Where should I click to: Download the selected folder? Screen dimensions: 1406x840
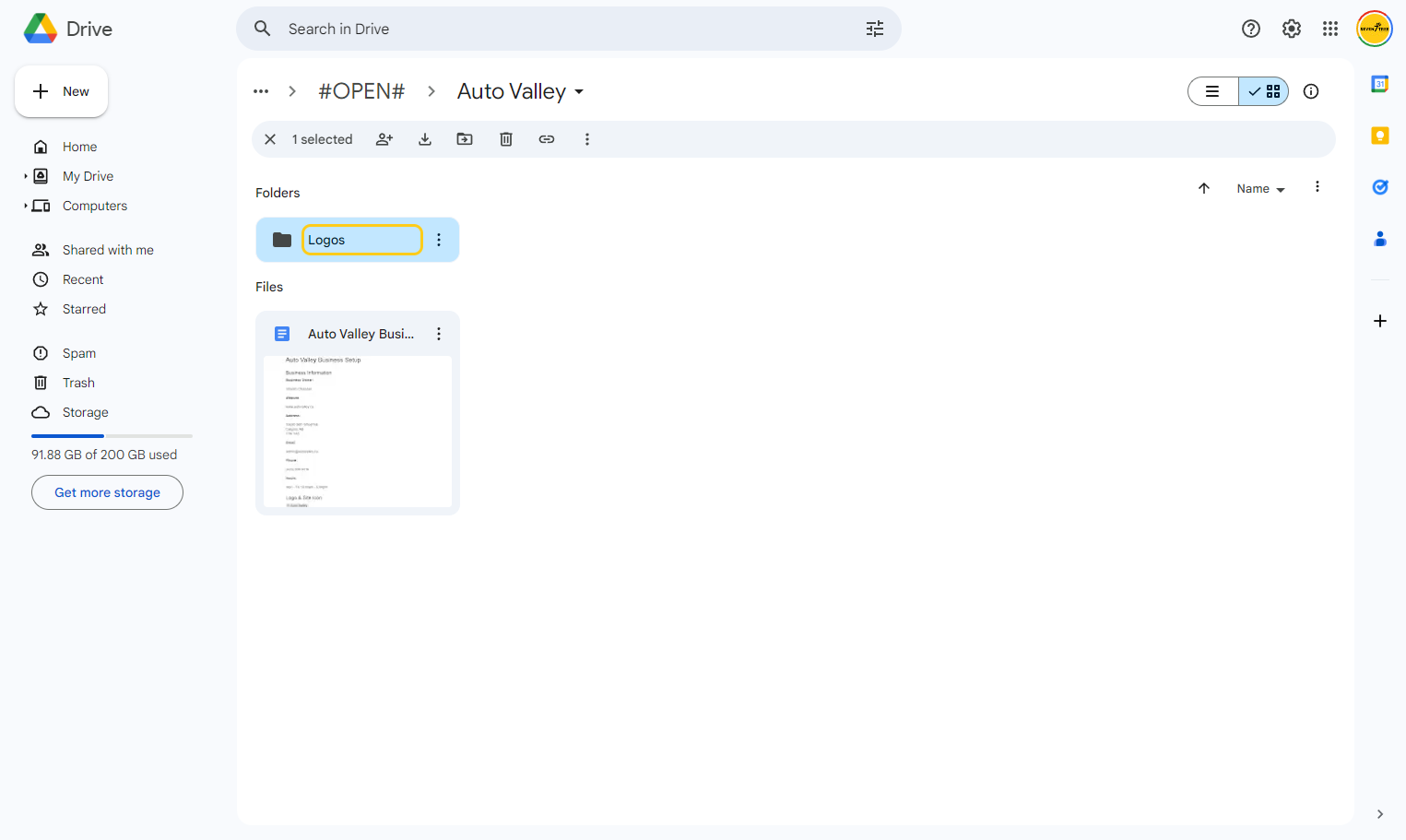tap(425, 139)
